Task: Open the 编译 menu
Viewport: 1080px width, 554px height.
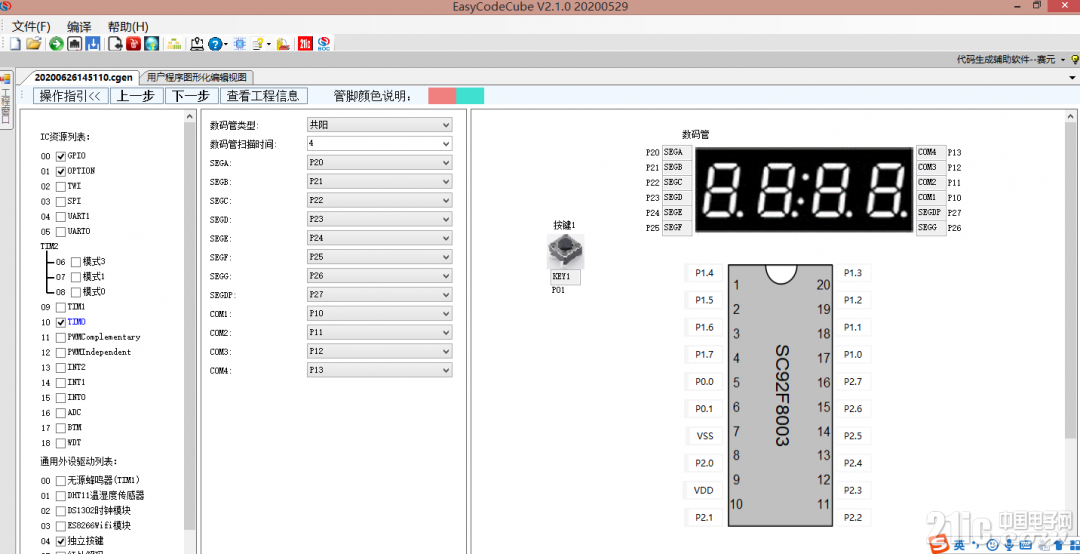Action: 79,27
